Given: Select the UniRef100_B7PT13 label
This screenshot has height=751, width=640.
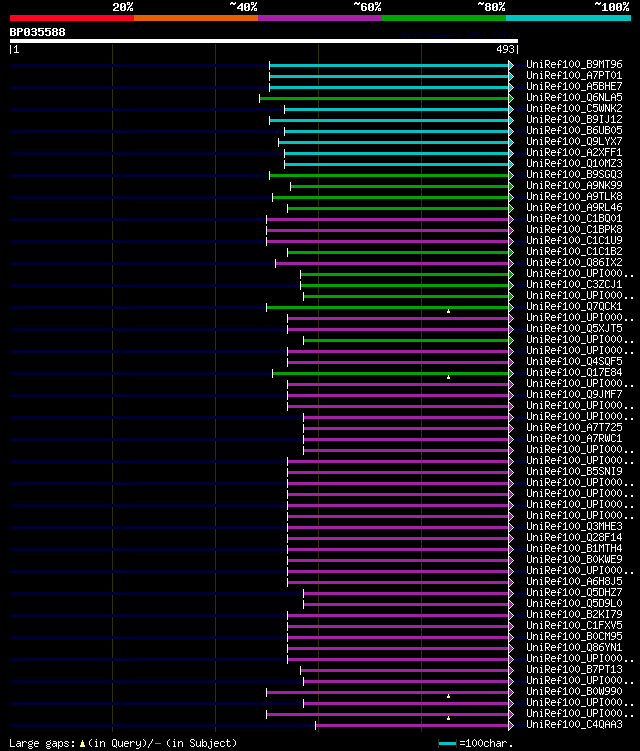Looking at the screenshot, I should pos(574,671).
